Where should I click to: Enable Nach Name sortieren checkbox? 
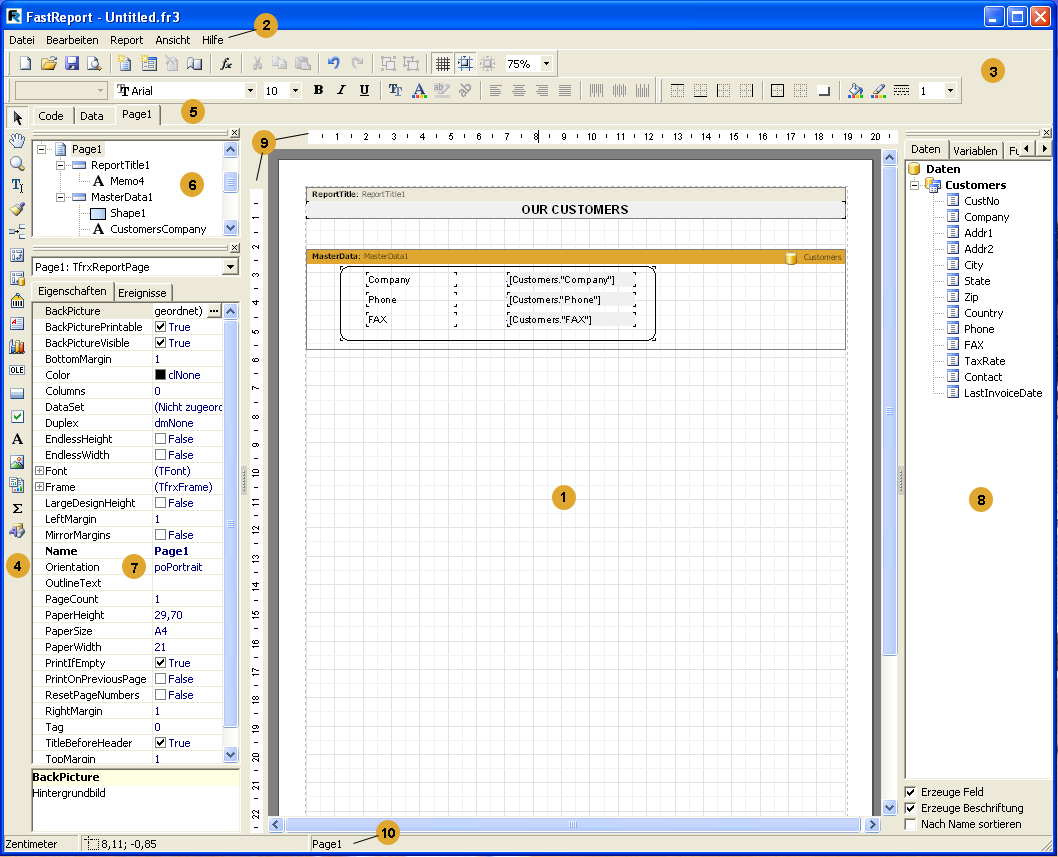tap(910, 824)
